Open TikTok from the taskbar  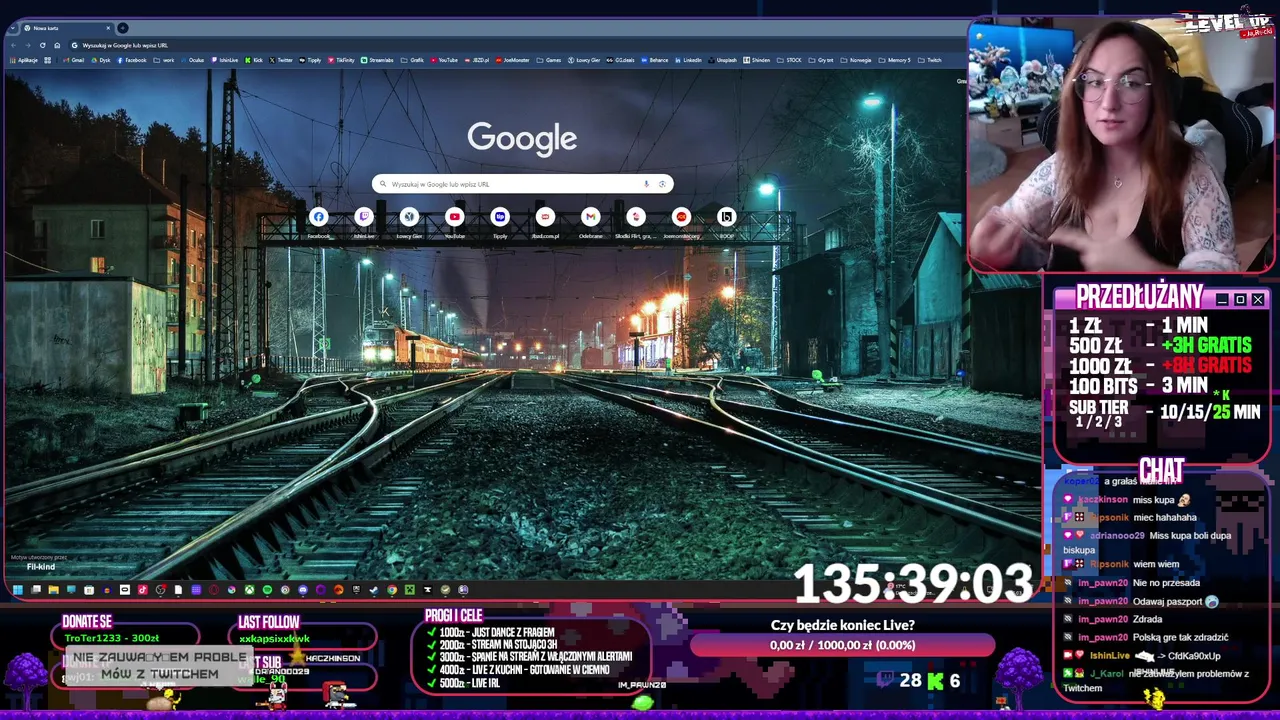click(x=142, y=590)
